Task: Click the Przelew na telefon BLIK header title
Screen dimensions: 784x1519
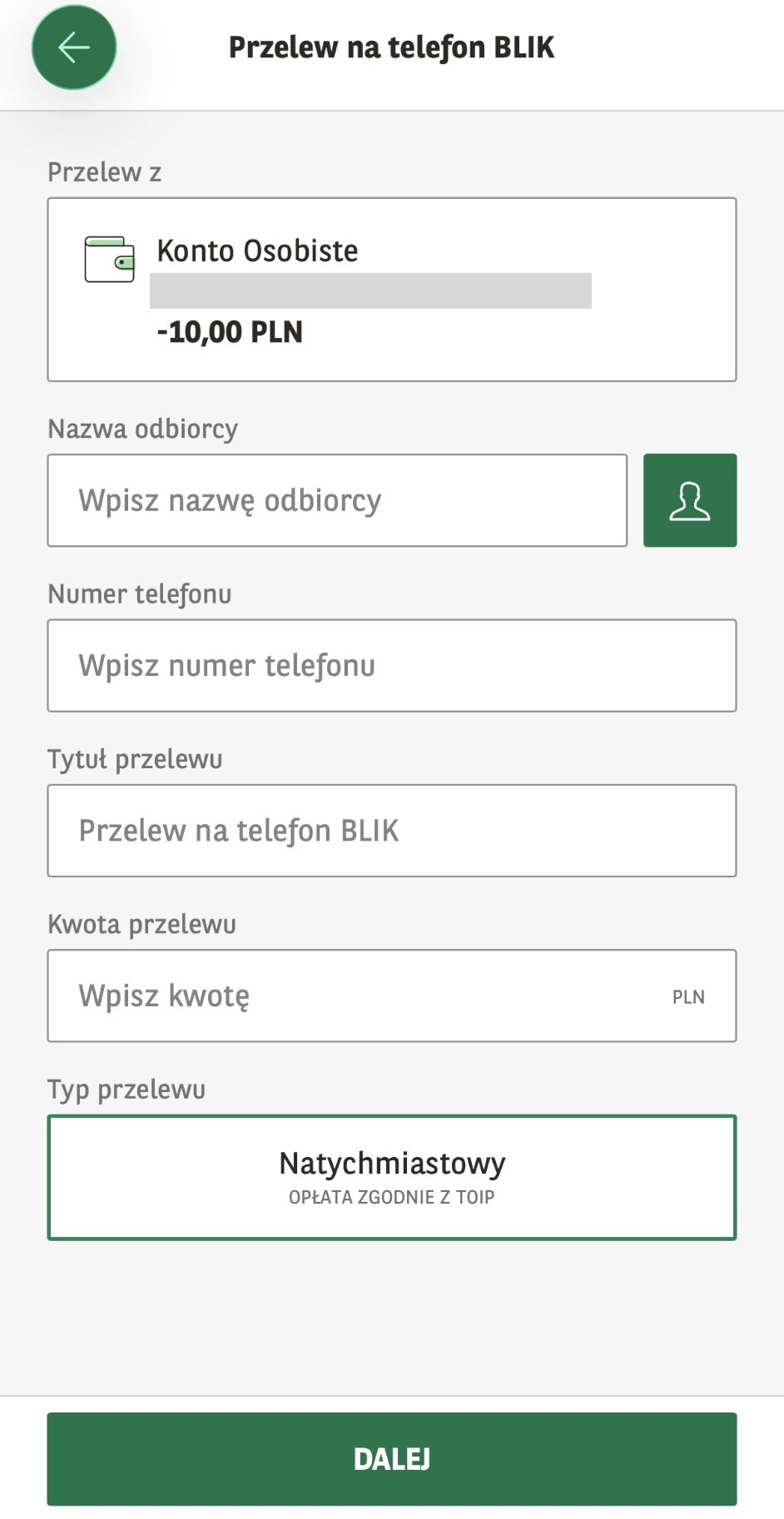Action: point(391,47)
